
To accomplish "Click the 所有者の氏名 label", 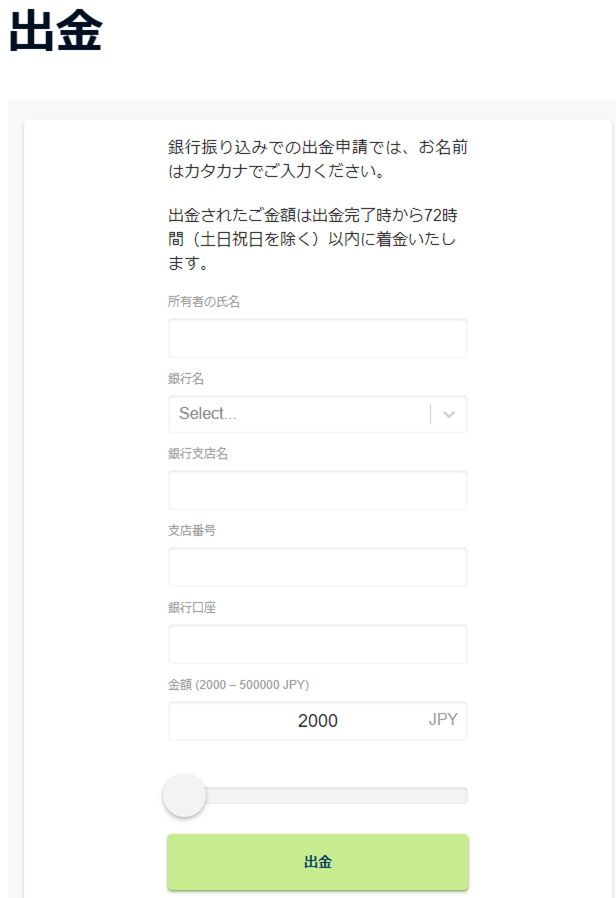I will pos(204,301).
